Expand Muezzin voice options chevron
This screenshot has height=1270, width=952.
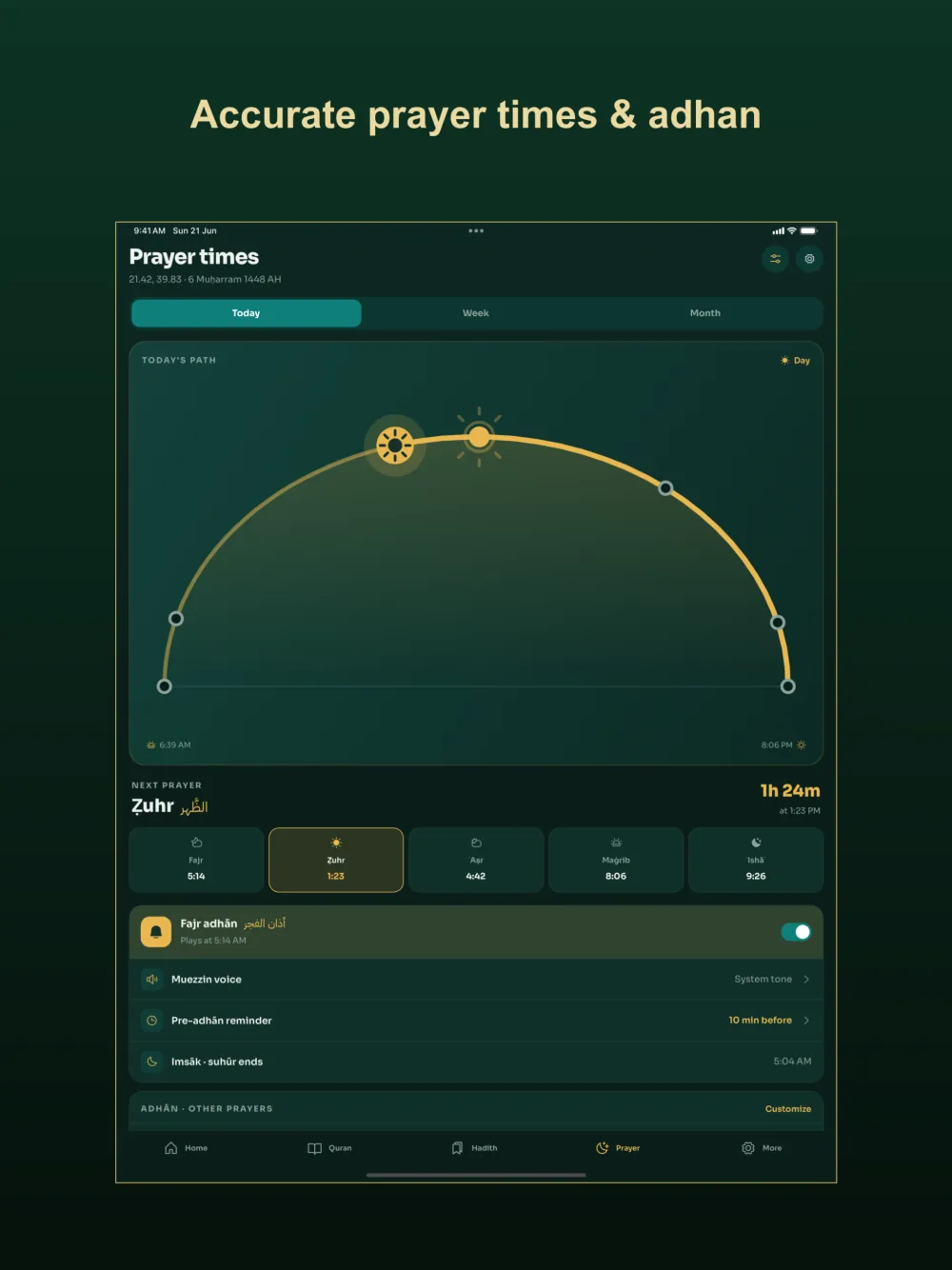806,980
